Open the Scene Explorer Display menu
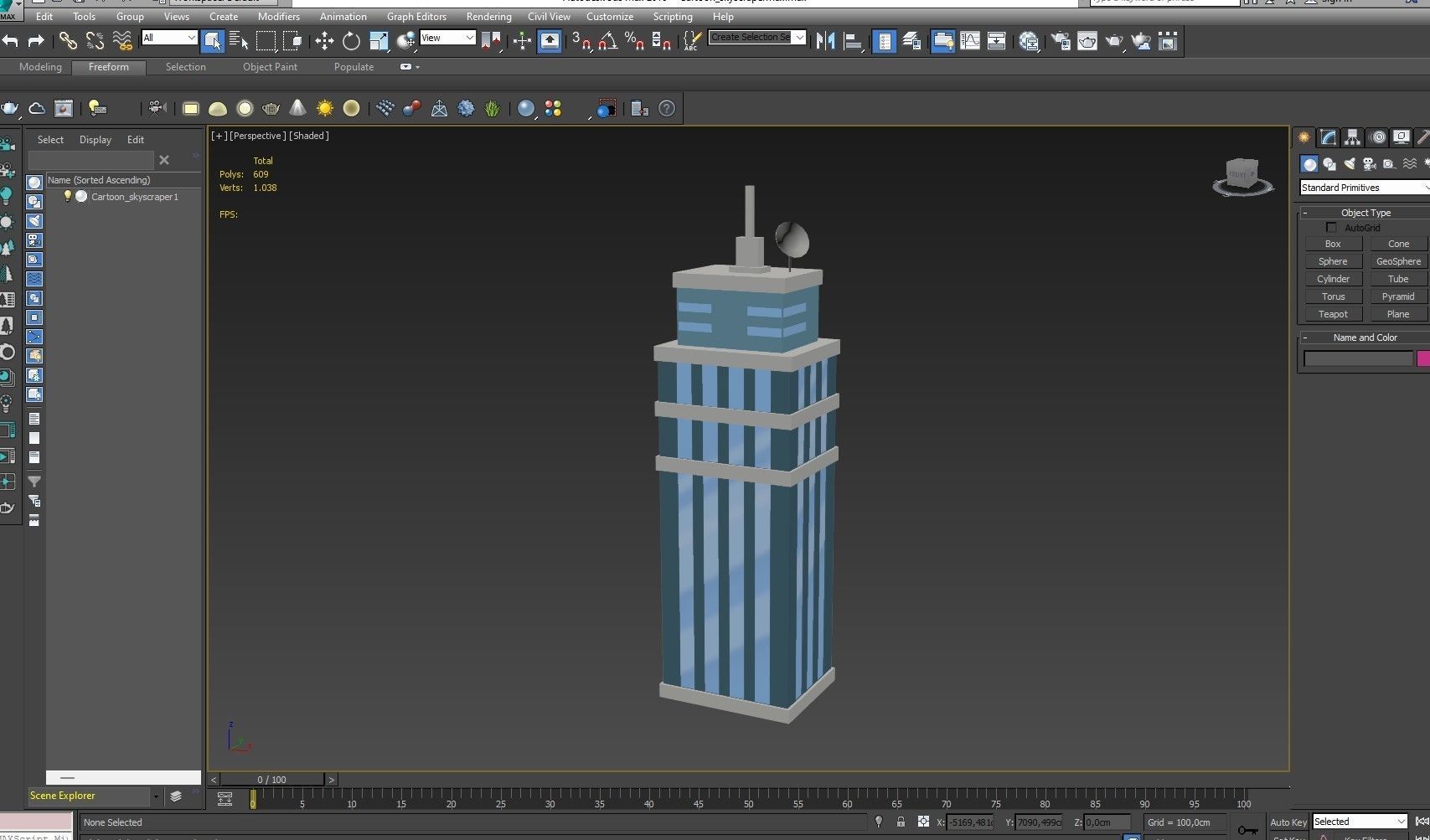The height and width of the screenshot is (840, 1430). [96, 140]
